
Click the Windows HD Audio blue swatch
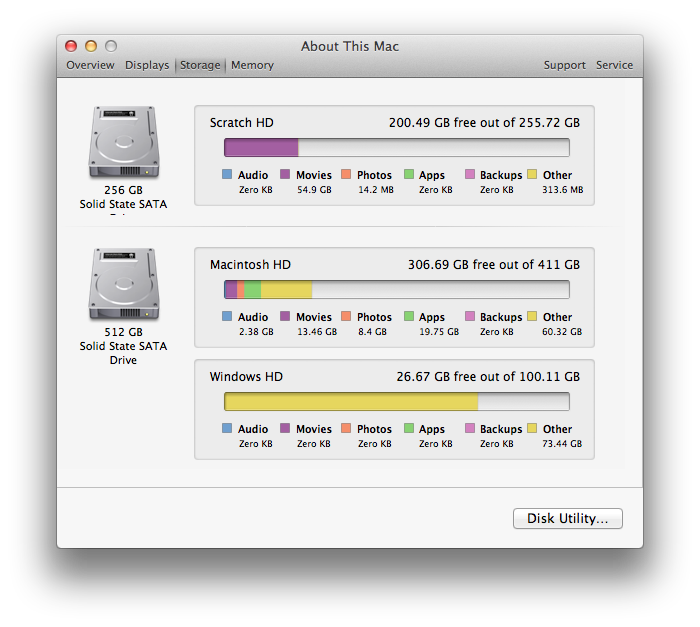click(227, 428)
